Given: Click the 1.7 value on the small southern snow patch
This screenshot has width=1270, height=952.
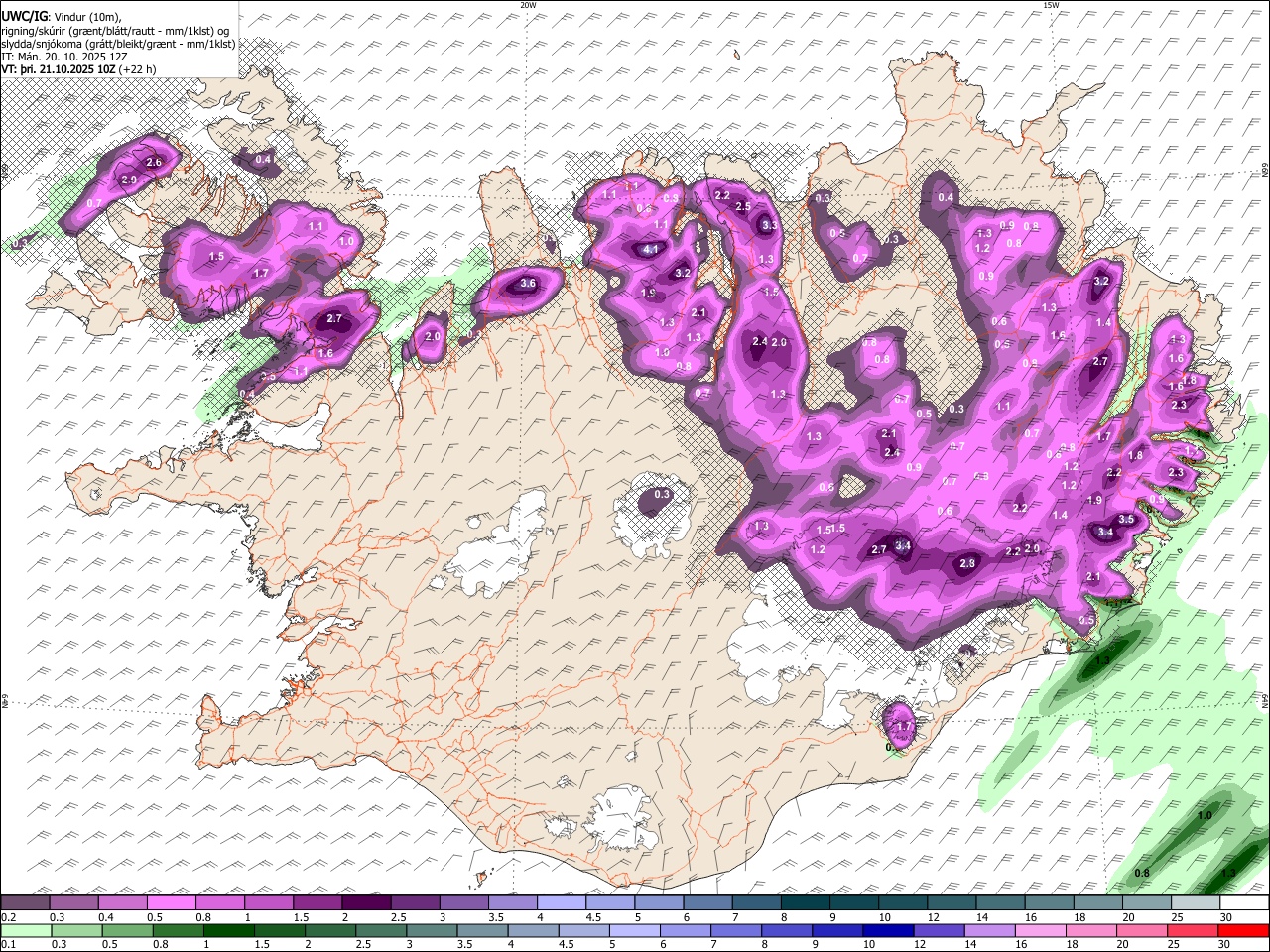Looking at the screenshot, I should [x=903, y=727].
